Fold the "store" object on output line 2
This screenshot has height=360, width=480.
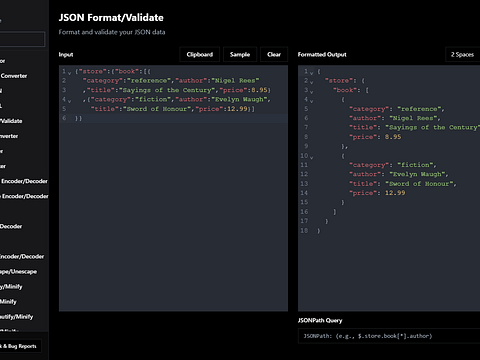[311, 82]
